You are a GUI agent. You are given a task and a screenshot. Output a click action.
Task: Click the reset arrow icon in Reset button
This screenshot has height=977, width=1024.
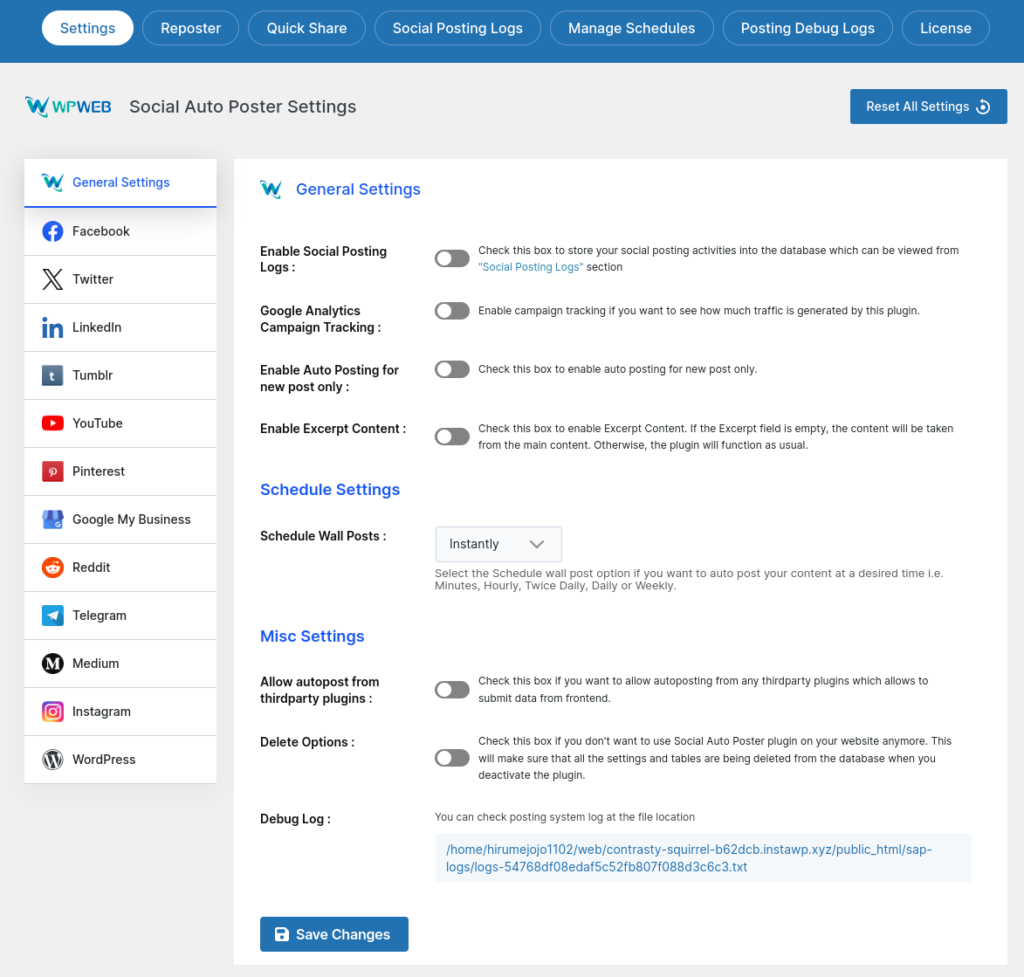coord(983,106)
